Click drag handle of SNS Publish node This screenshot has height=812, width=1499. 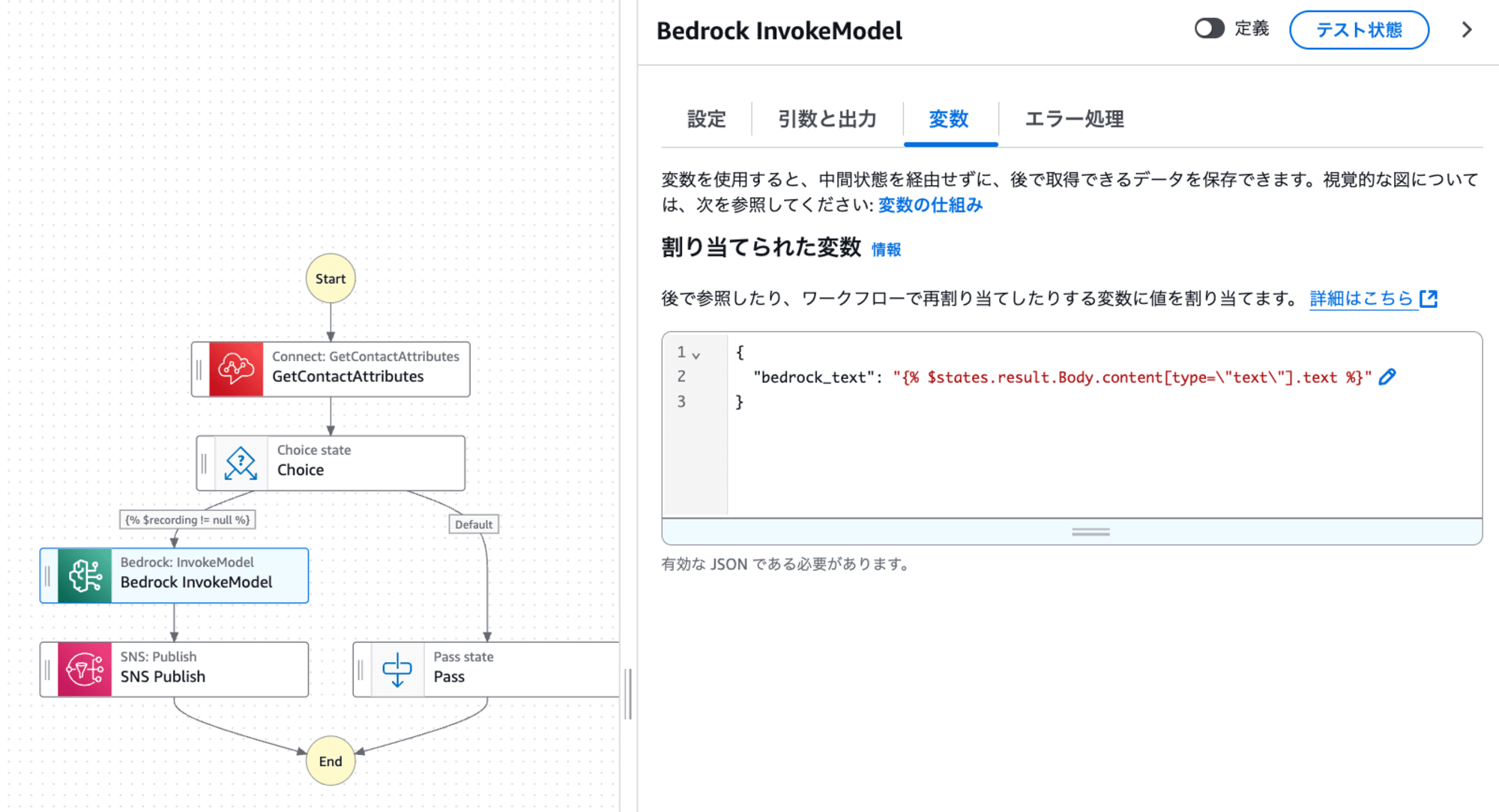click(x=48, y=670)
